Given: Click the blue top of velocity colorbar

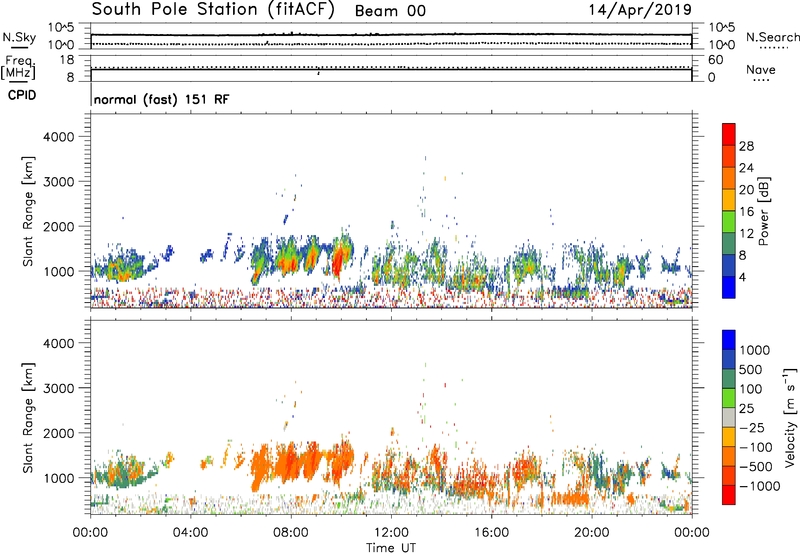Looking at the screenshot, I should (x=729, y=340).
